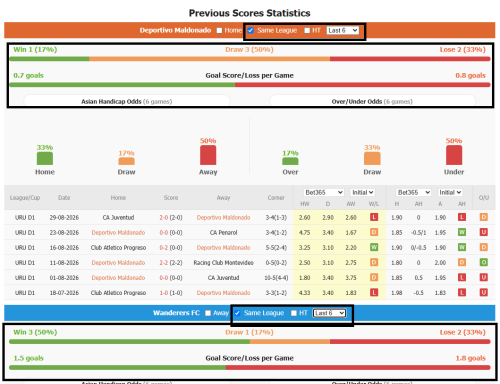
Task: Enable HT checkbox in orange header
Action: pos(307,31)
